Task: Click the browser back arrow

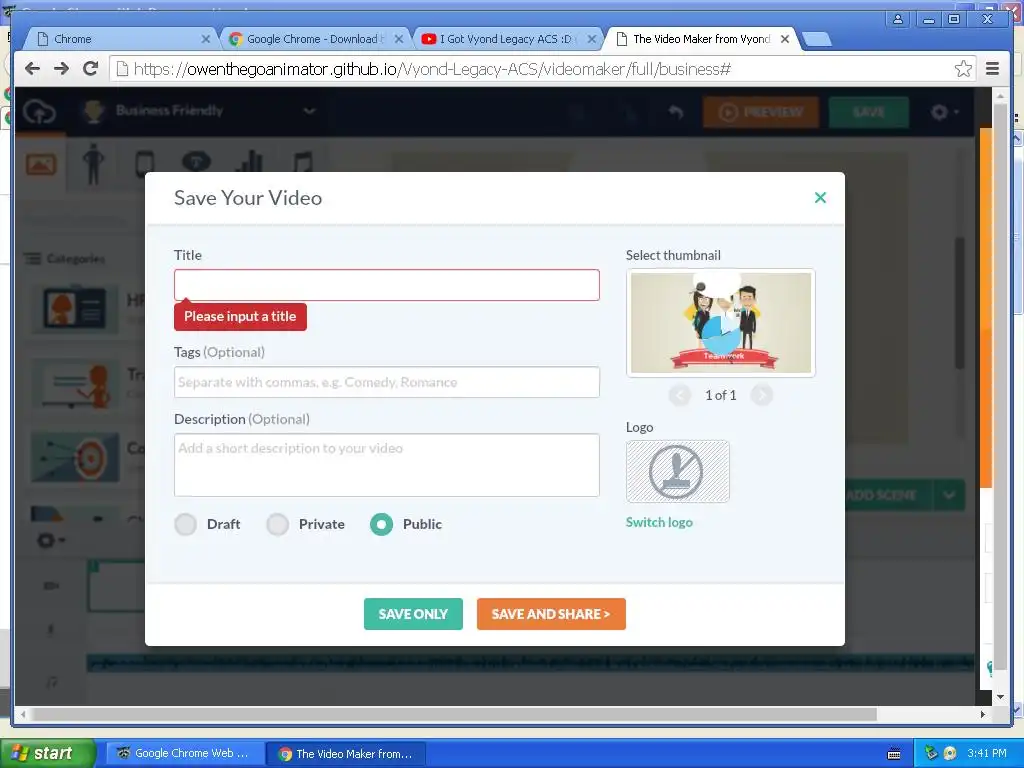Action: point(32,69)
